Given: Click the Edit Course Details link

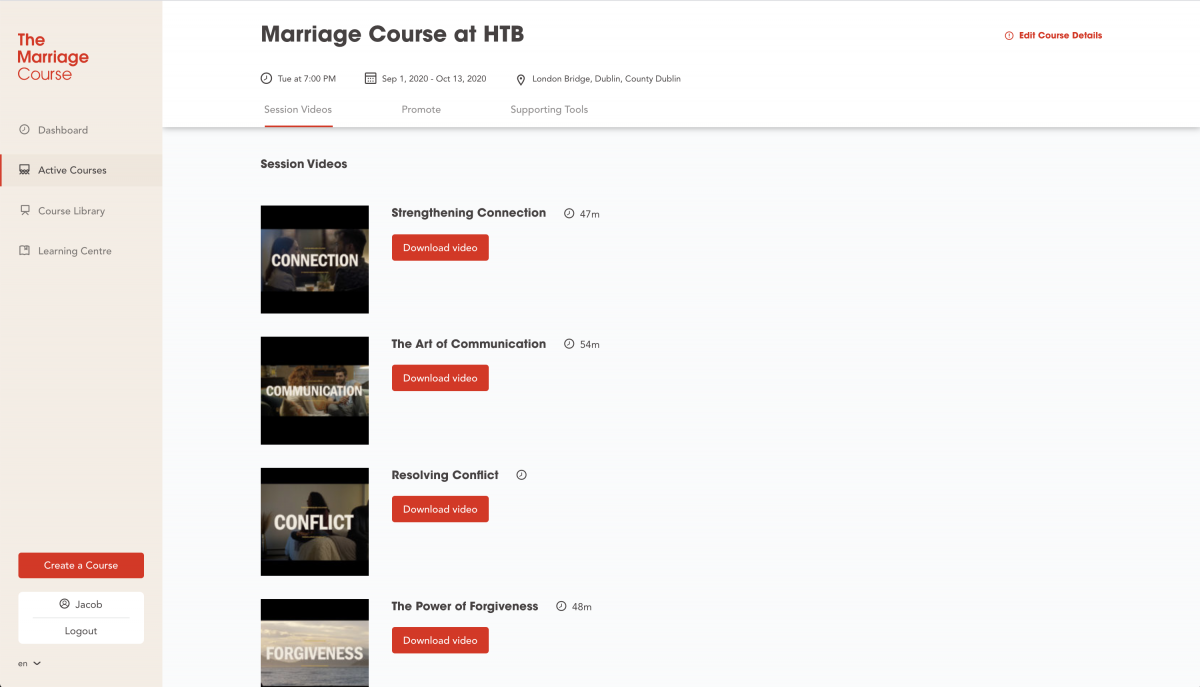Looking at the screenshot, I should point(1060,36).
